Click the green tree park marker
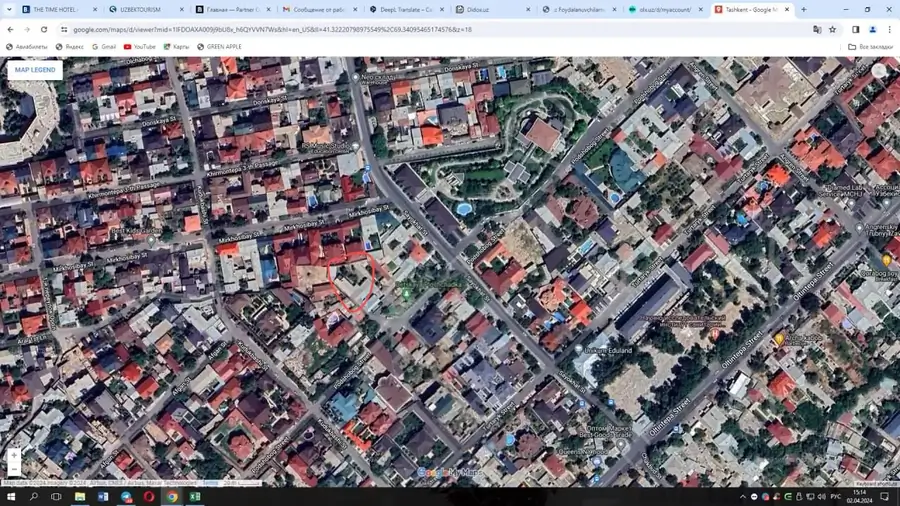 pos(406,294)
